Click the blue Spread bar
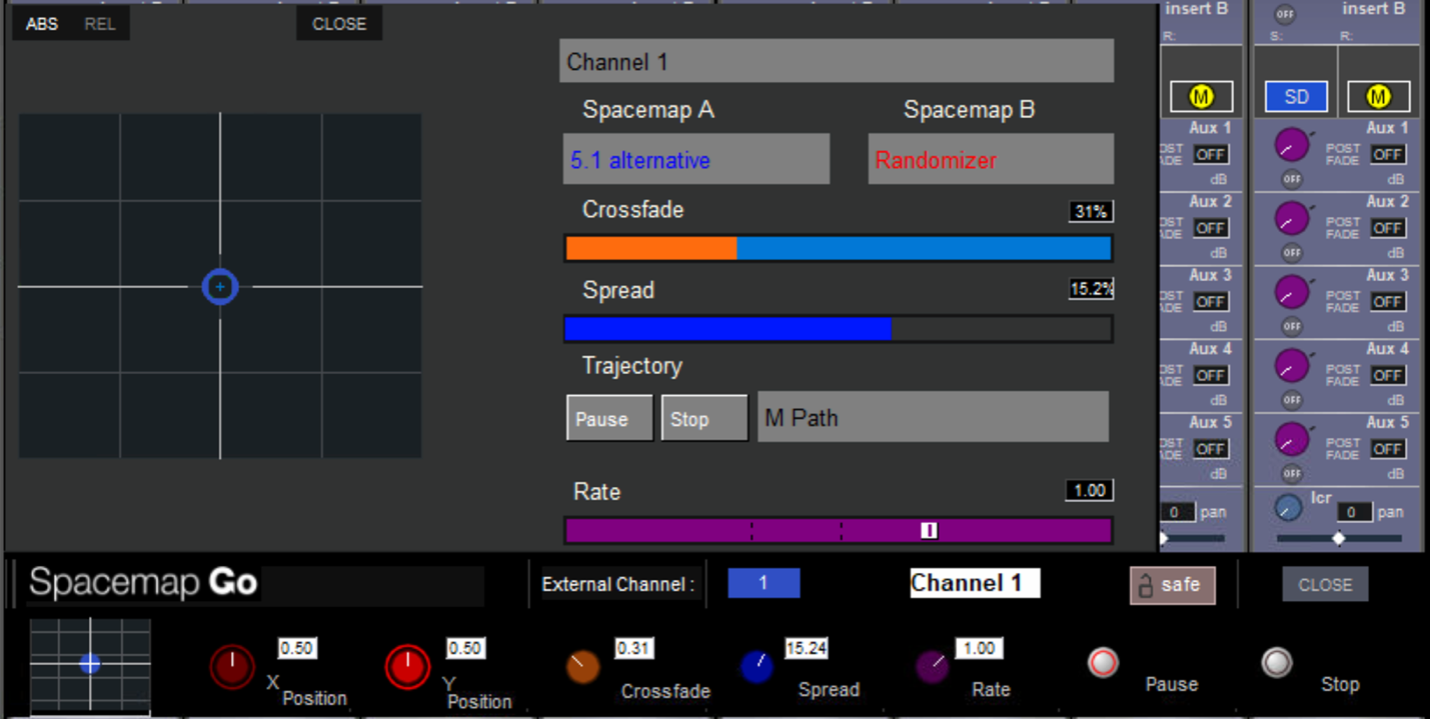1430x724 pixels. [838, 329]
